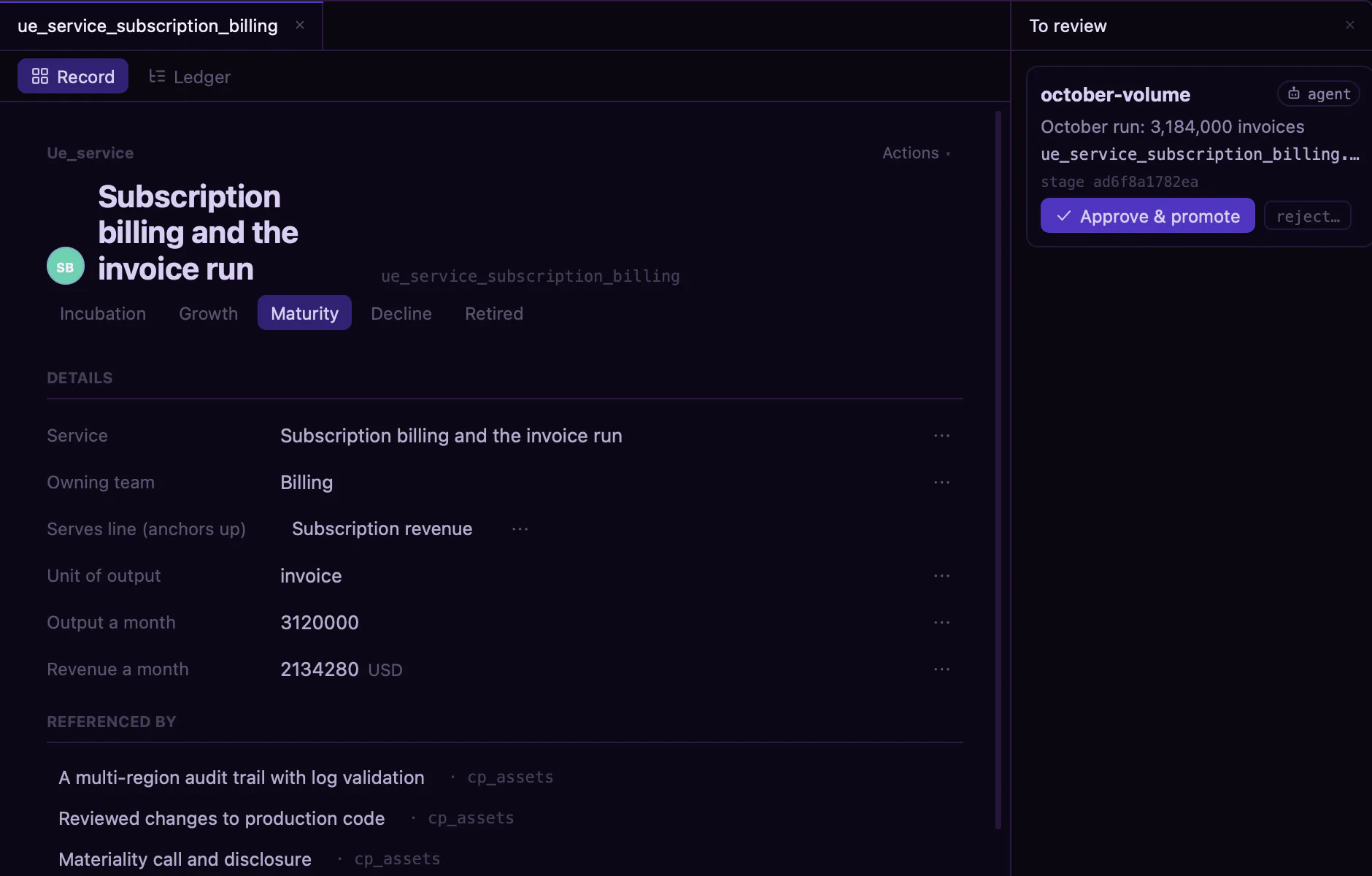Screen dimensions: 1372x876
Task: Set lifecycle stage to Growth
Action: [209, 313]
